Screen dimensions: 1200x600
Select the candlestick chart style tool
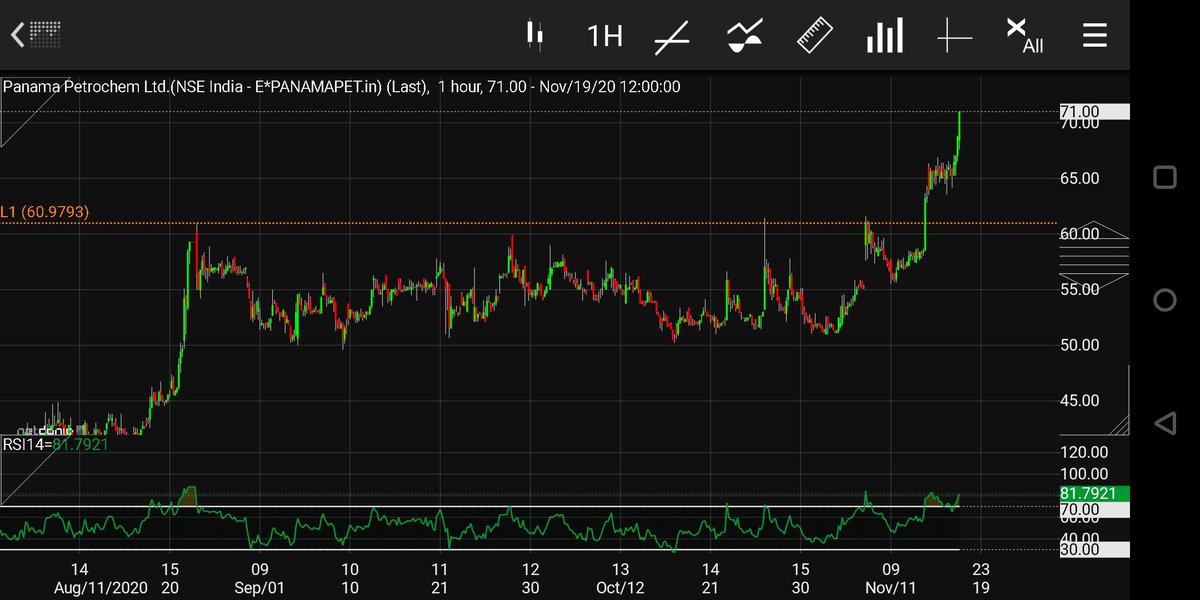(536, 35)
